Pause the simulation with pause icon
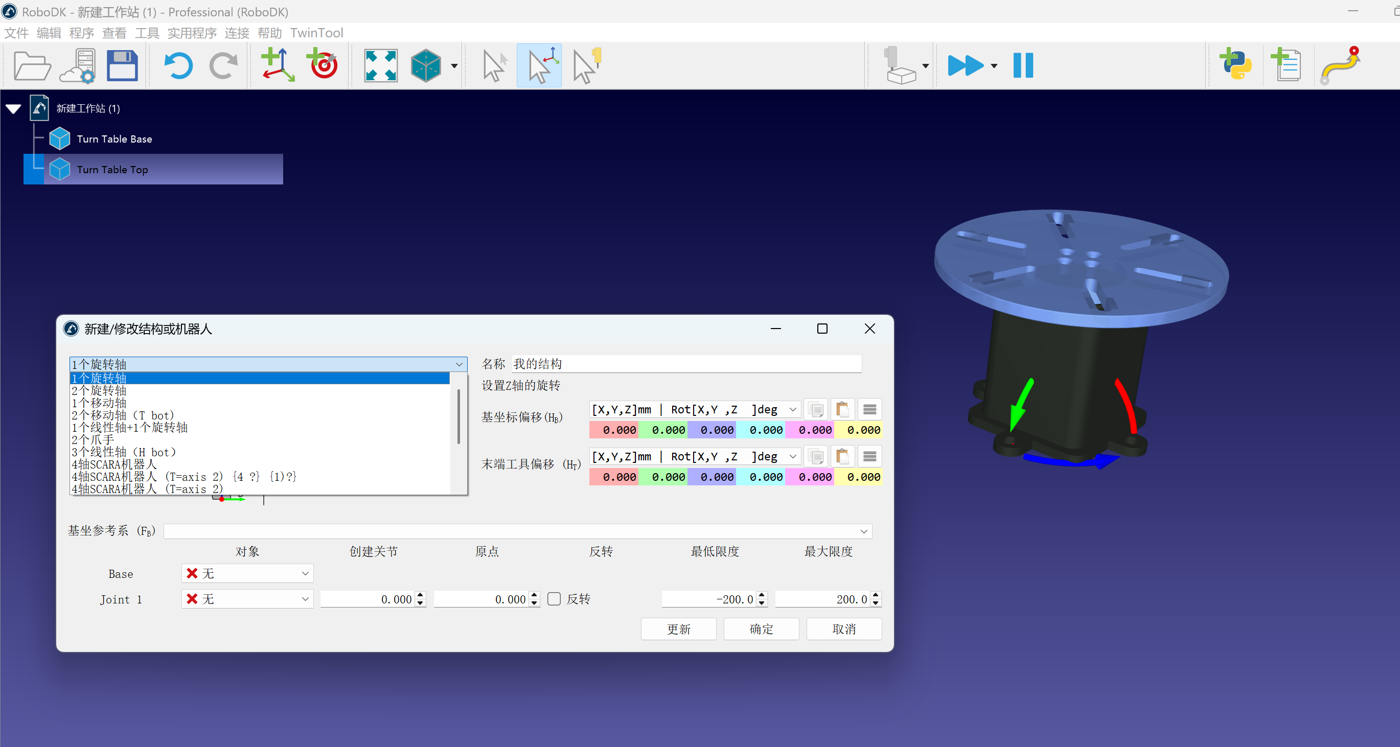 1023,66
